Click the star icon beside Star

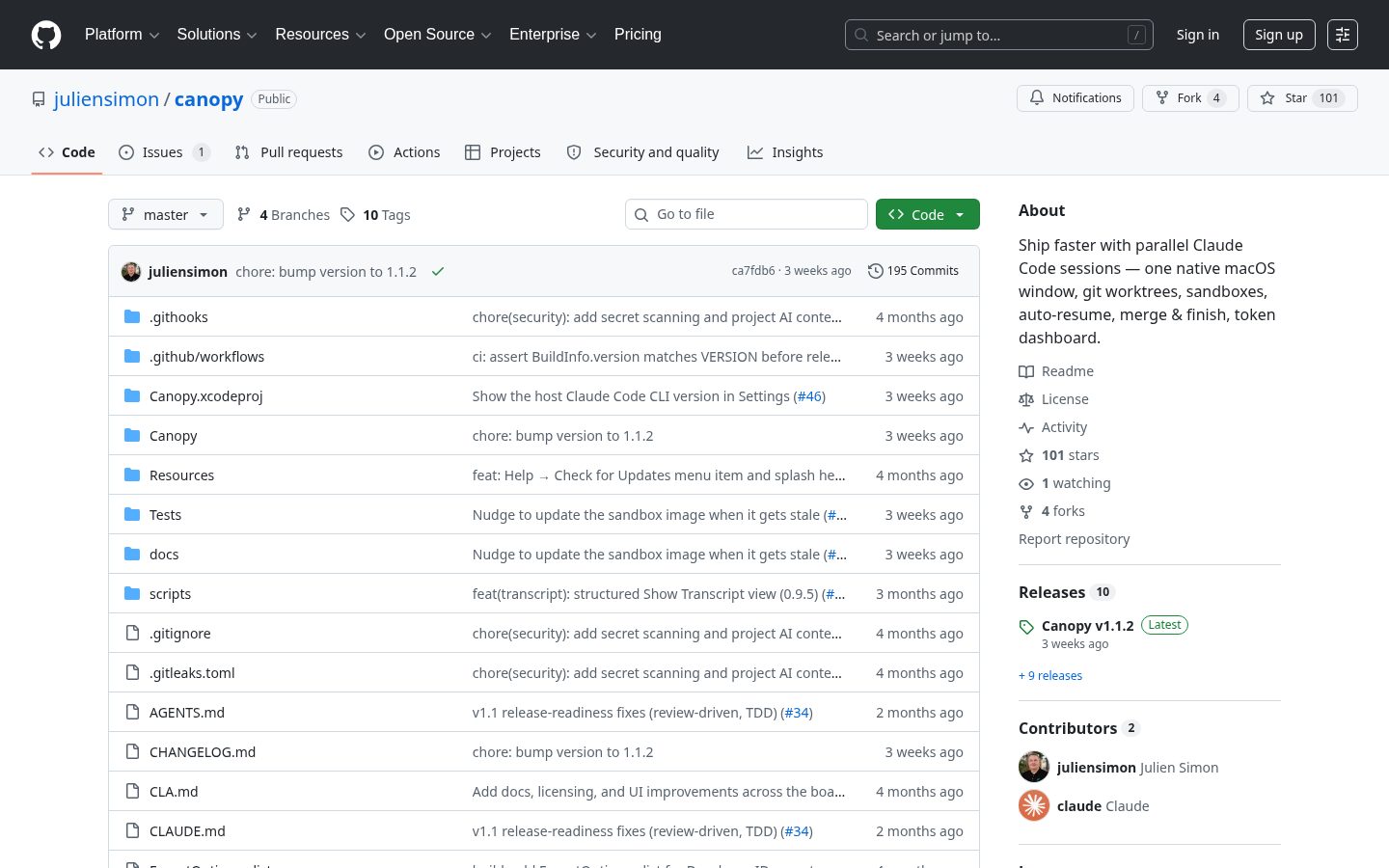1267,98
